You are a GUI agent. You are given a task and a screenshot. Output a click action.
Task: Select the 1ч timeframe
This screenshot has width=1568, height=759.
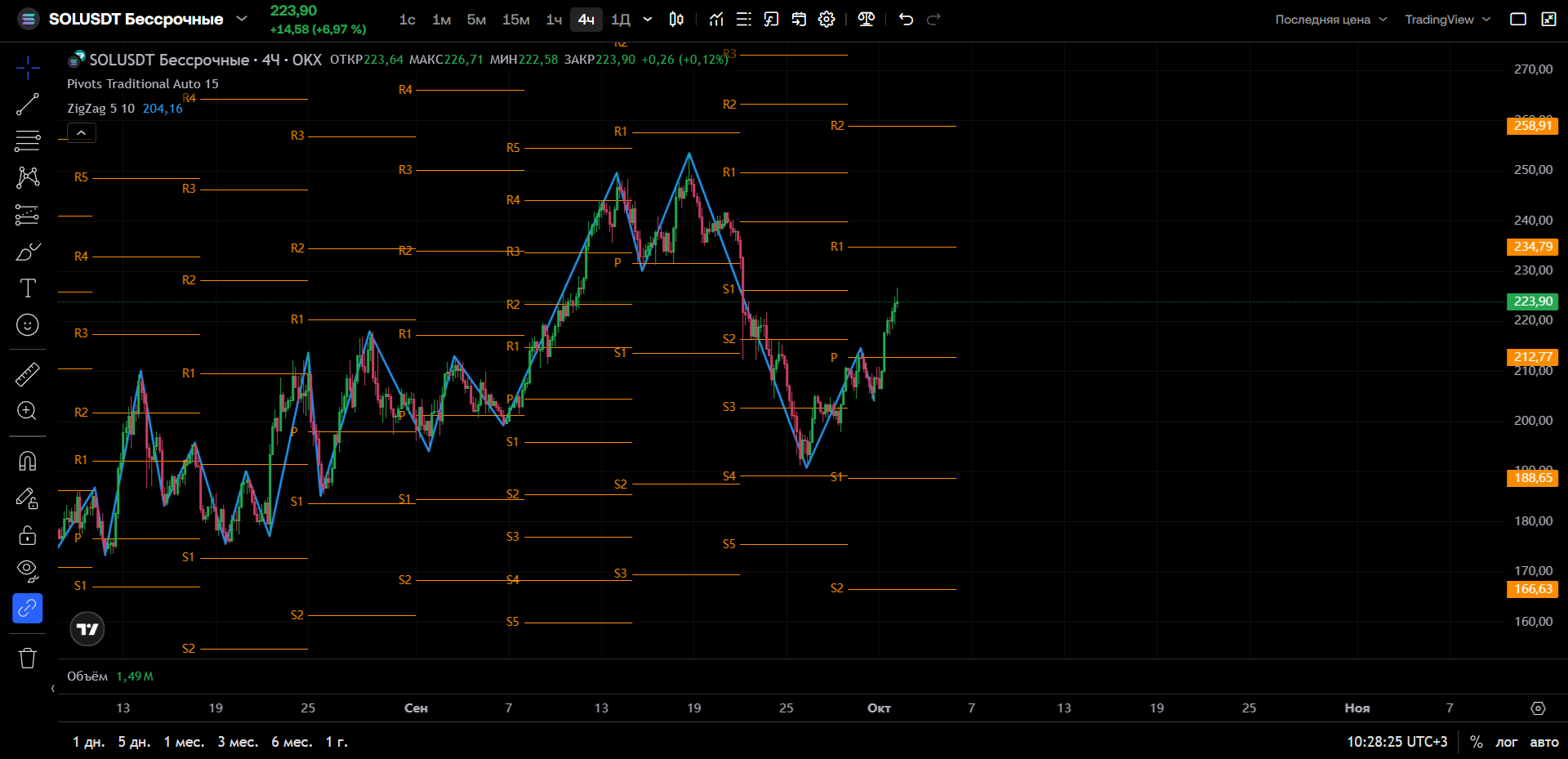pyautogui.click(x=554, y=20)
